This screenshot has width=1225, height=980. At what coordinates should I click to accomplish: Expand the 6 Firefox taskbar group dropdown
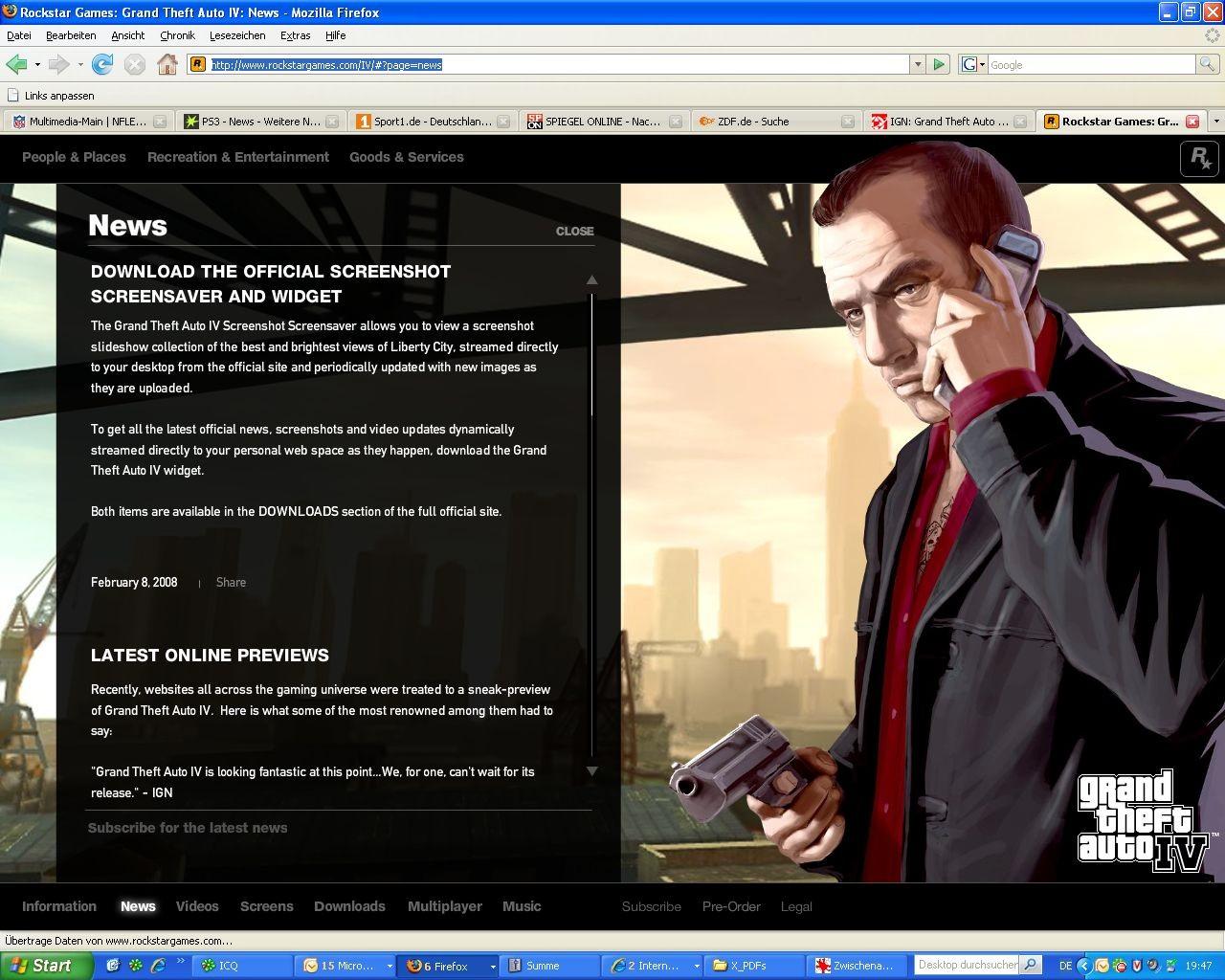pos(493,966)
